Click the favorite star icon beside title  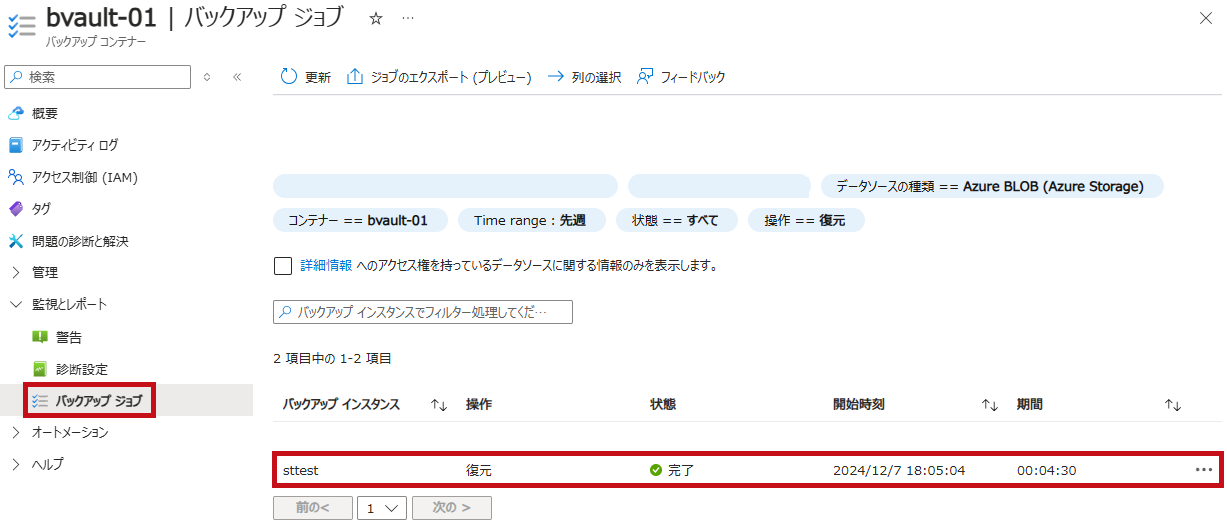coord(376,19)
